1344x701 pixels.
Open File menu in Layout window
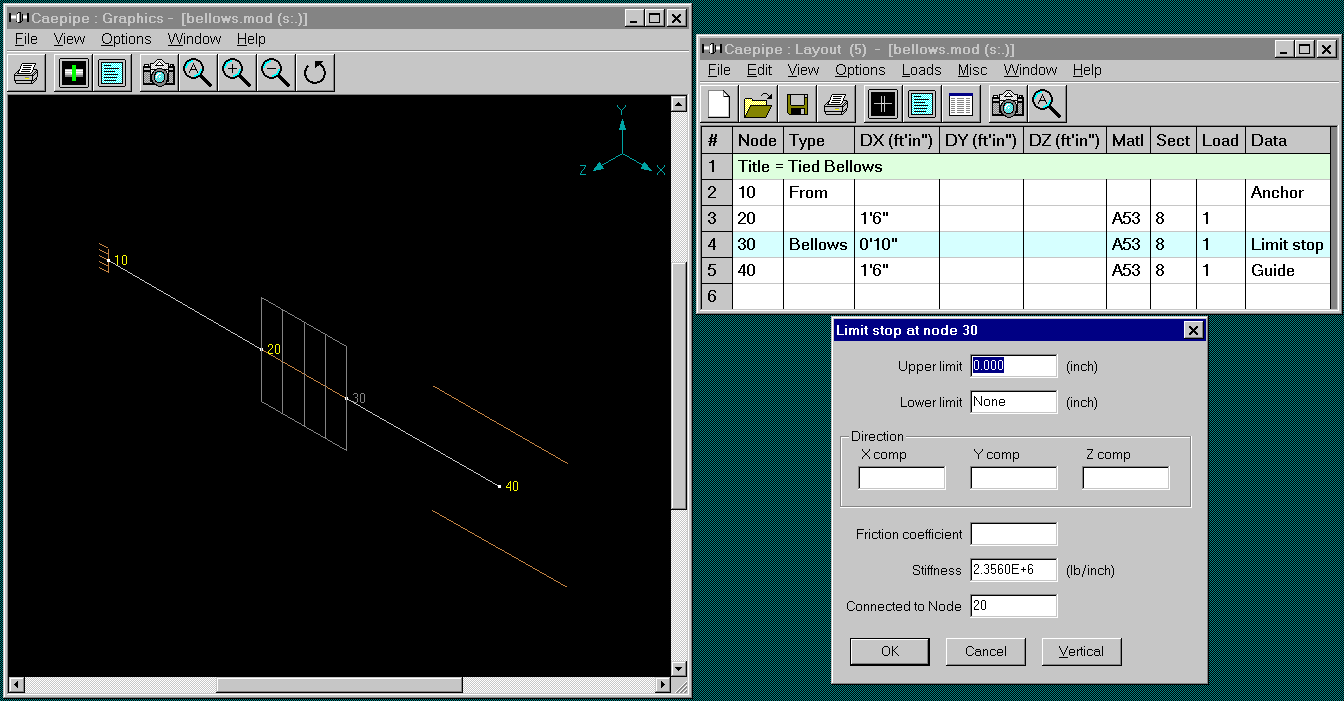[719, 70]
